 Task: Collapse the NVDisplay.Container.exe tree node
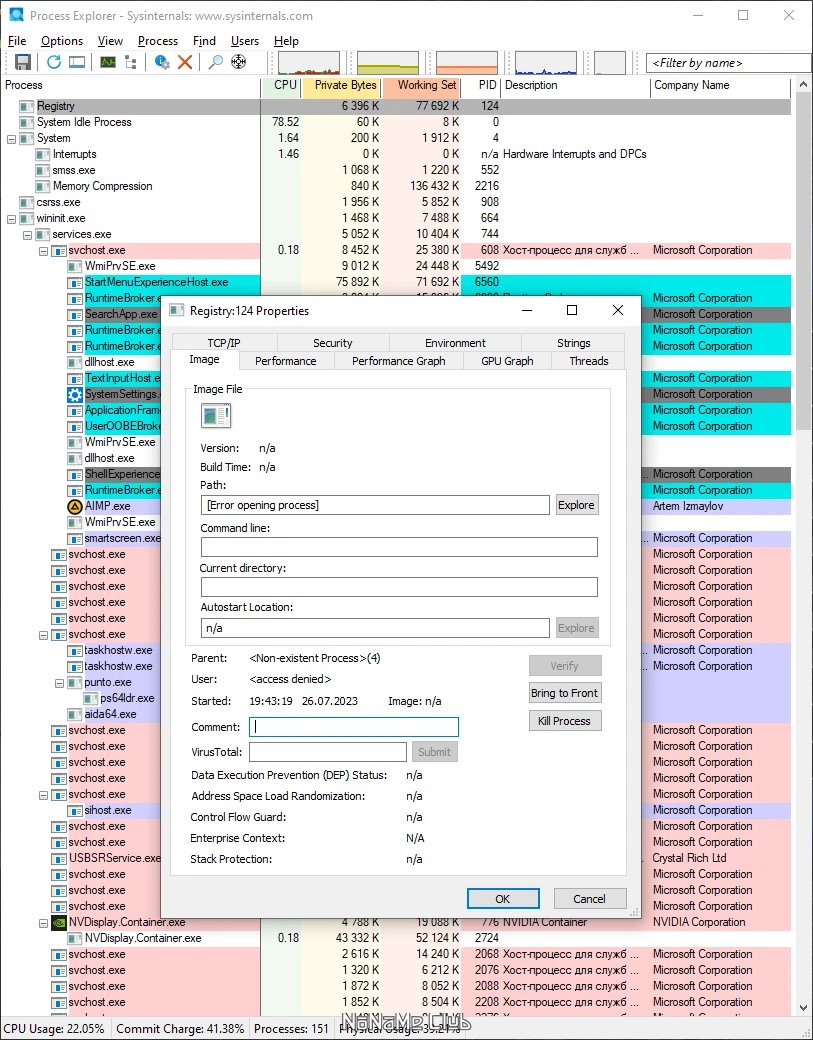click(43, 923)
